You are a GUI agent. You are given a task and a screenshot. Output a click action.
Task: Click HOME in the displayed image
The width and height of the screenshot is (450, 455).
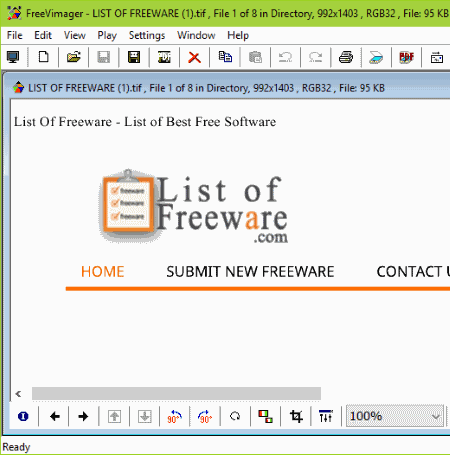pyautogui.click(x=103, y=272)
